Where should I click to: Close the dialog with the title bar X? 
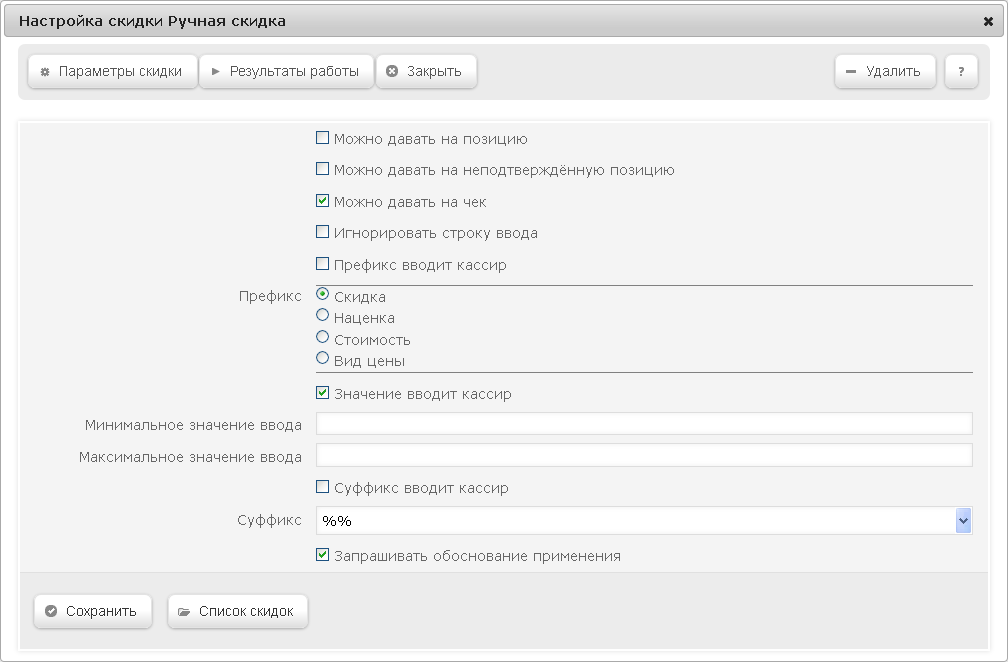coord(989,21)
